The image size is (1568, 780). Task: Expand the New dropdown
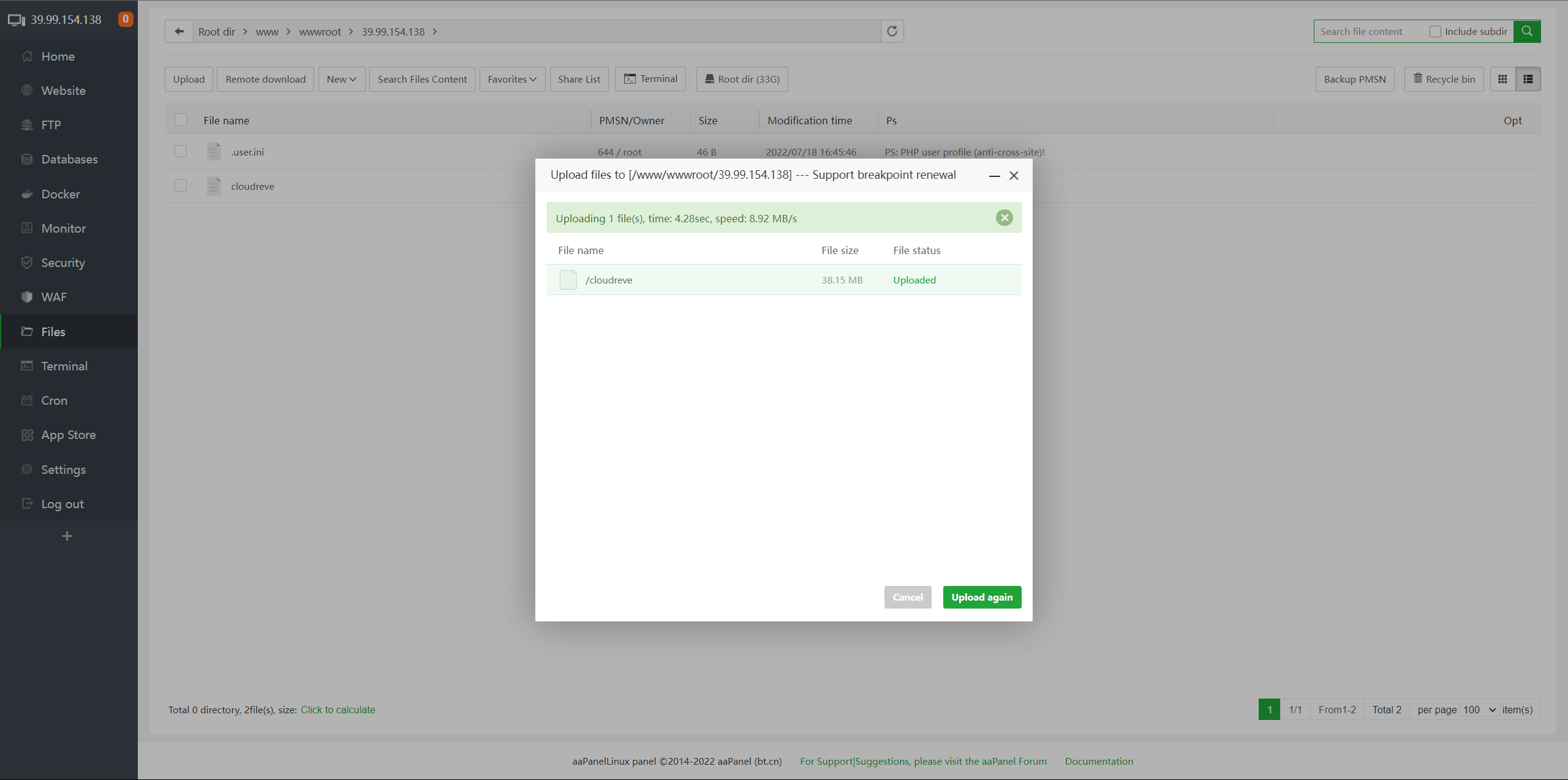click(341, 79)
